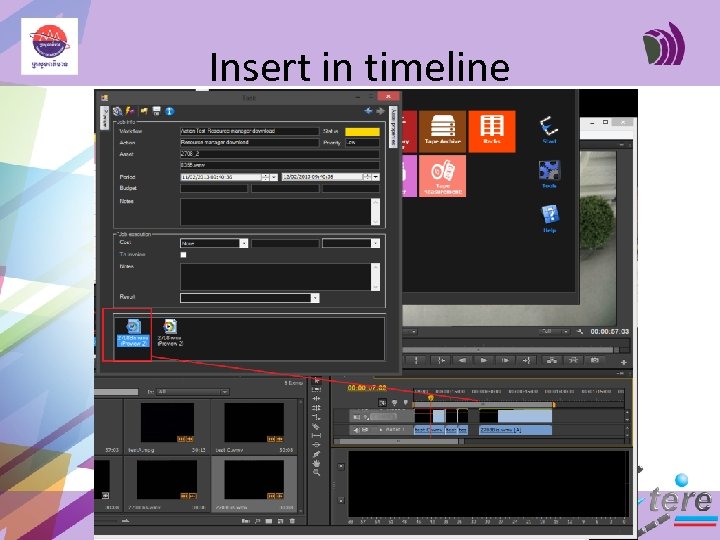Select the second preview media file icon
The height and width of the screenshot is (540, 720).
click(x=170, y=333)
